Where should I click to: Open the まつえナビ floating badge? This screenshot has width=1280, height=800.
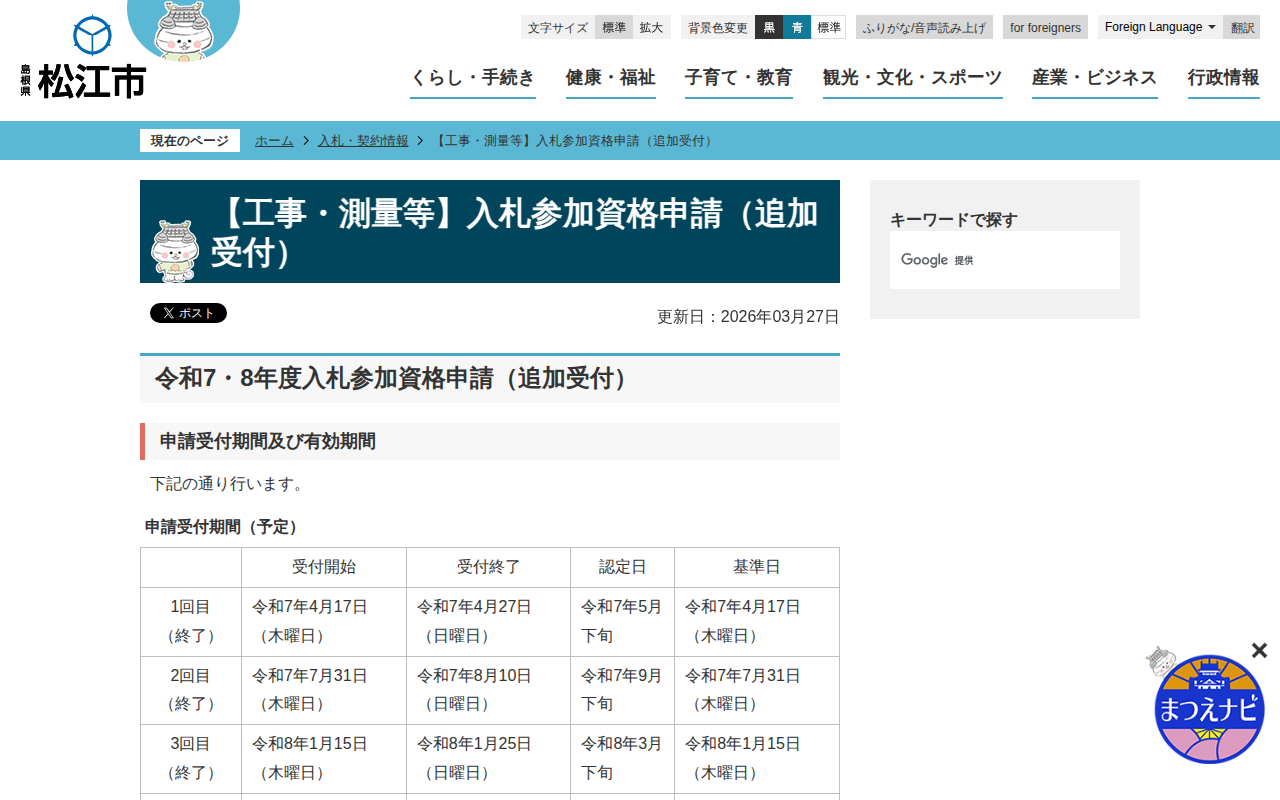coord(1208,707)
